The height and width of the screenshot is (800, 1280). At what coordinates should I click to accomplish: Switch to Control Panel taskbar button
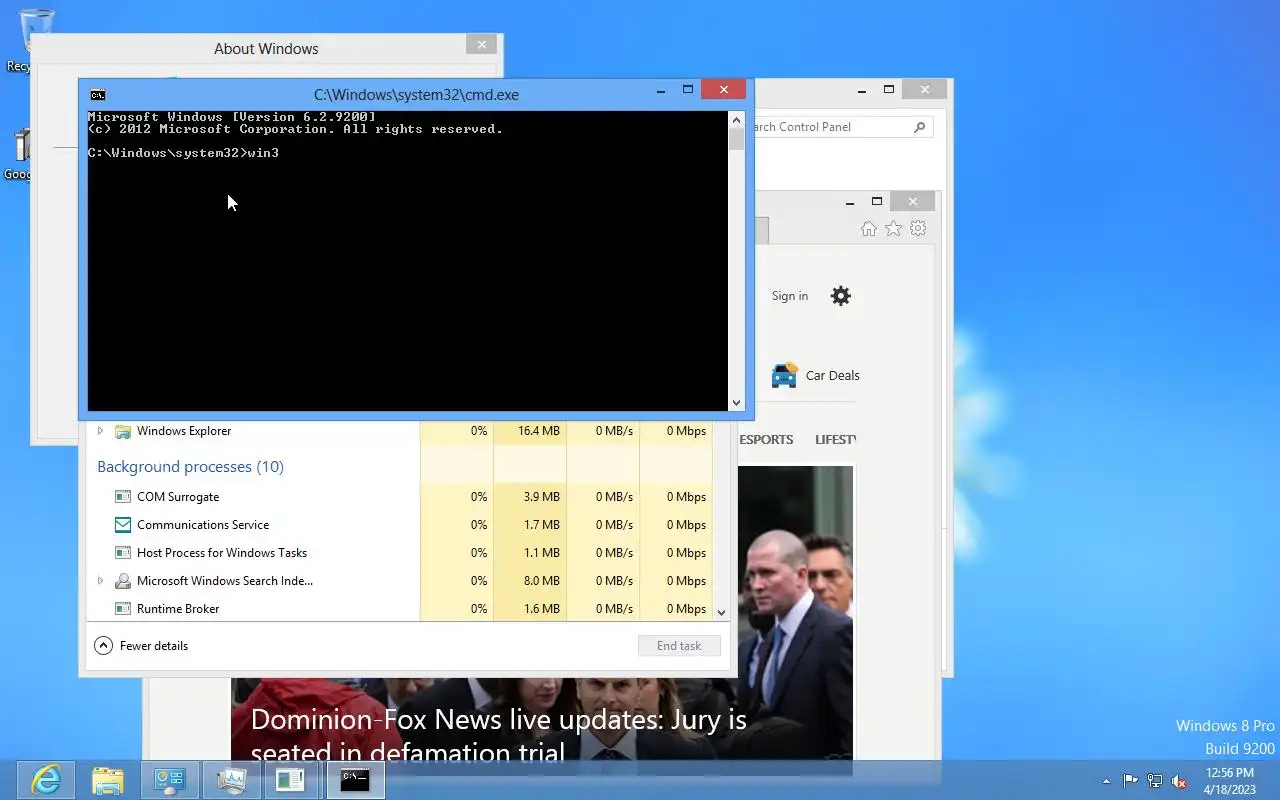(169, 779)
